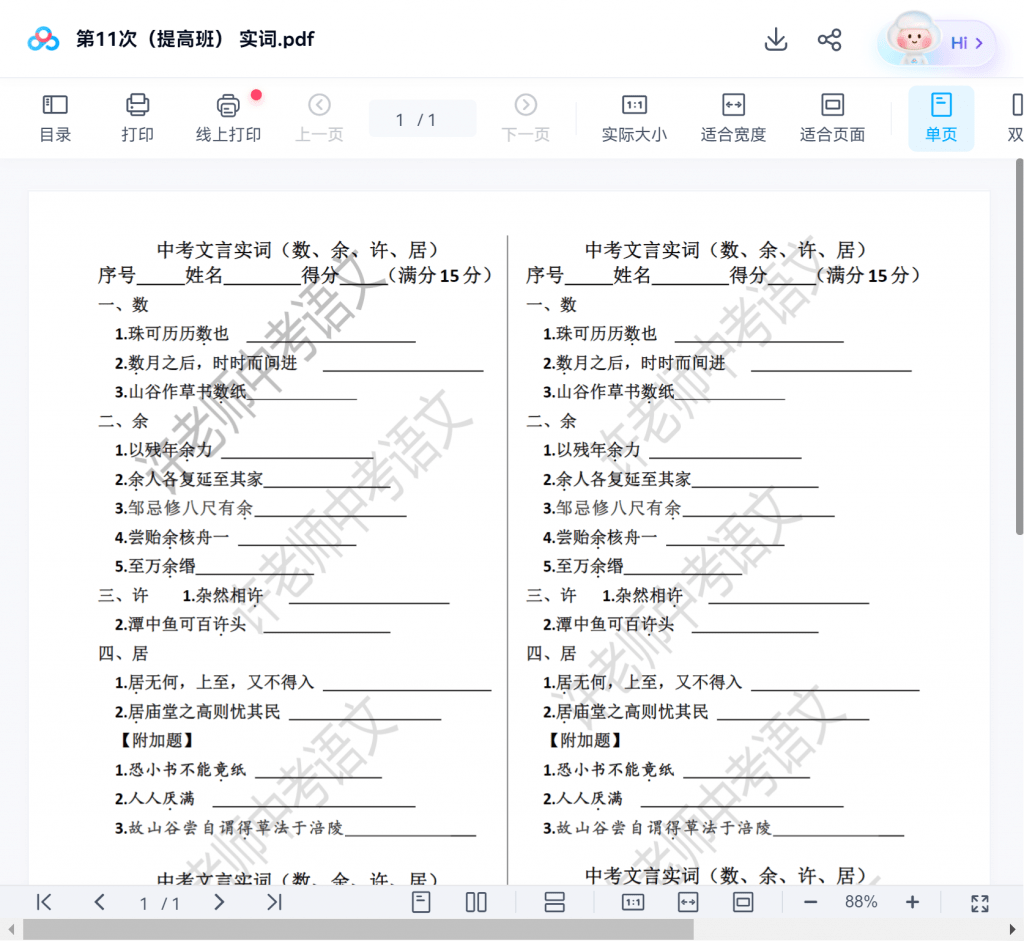This screenshot has height=941, width=1024.
Task: Switch to double page view in top toolbar
Action: click(x=1016, y=118)
